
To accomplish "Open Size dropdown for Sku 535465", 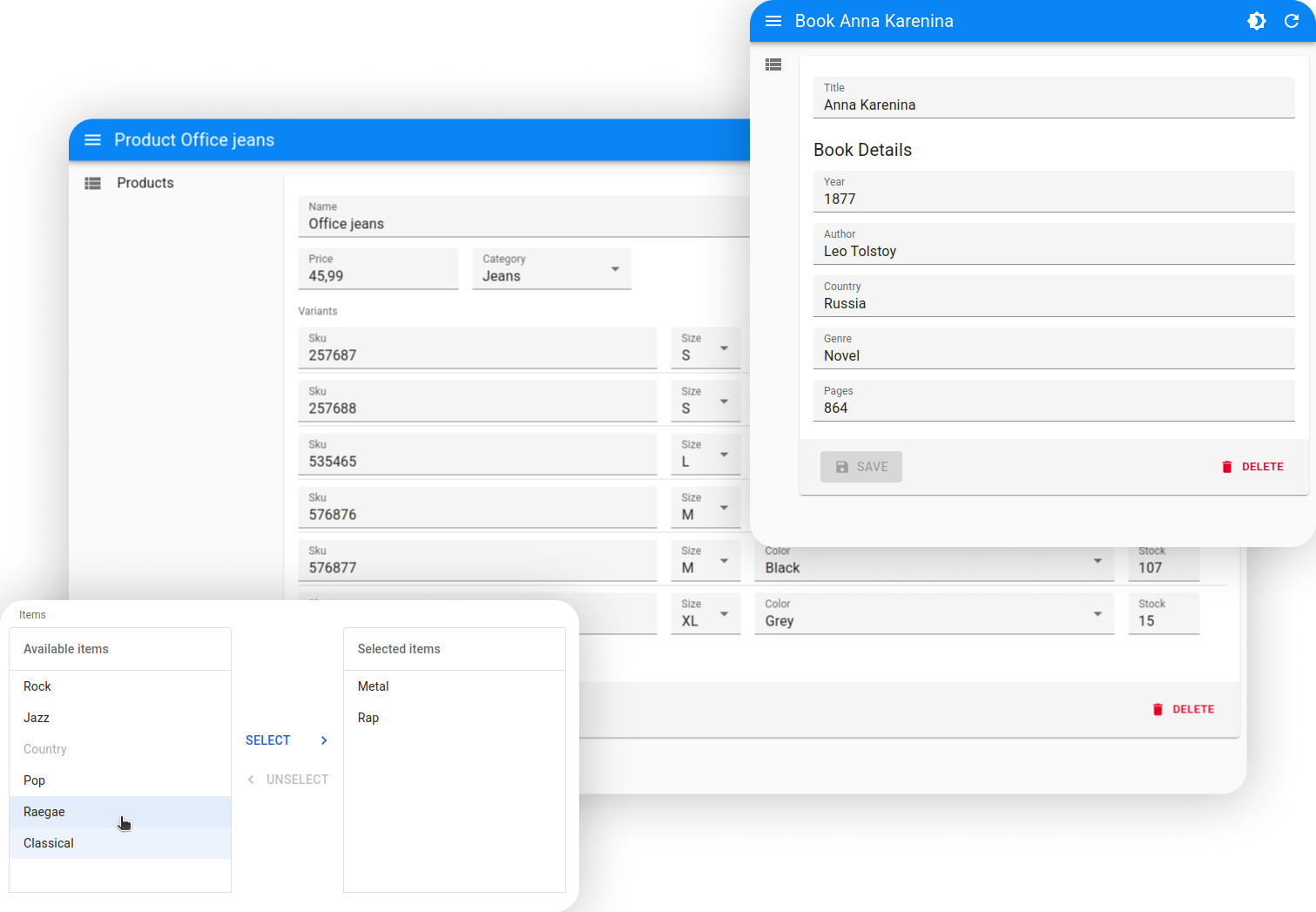I will (x=705, y=454).
